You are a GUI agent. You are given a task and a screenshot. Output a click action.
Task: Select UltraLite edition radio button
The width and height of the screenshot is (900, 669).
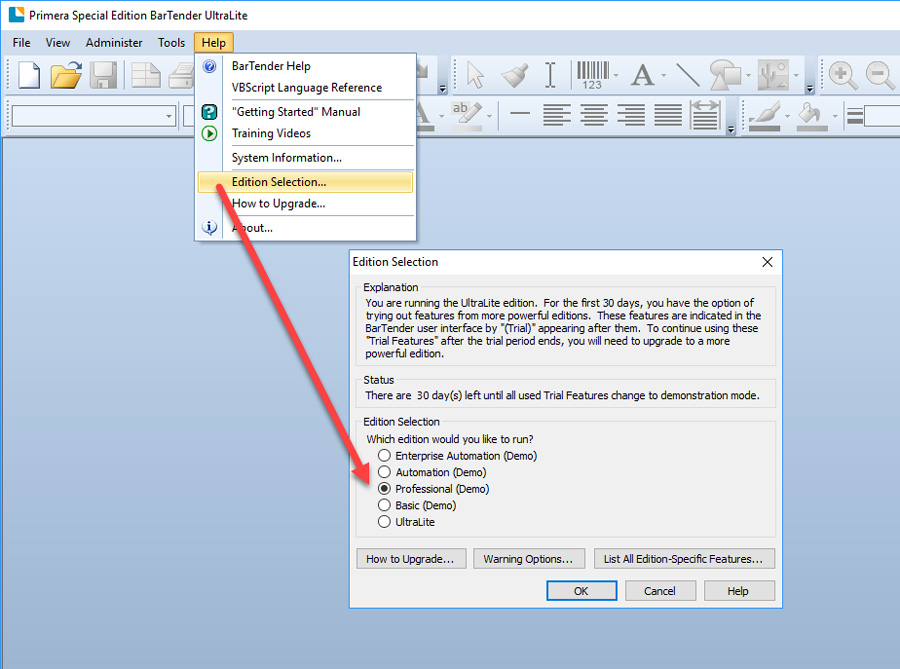(x=384, y=522)
